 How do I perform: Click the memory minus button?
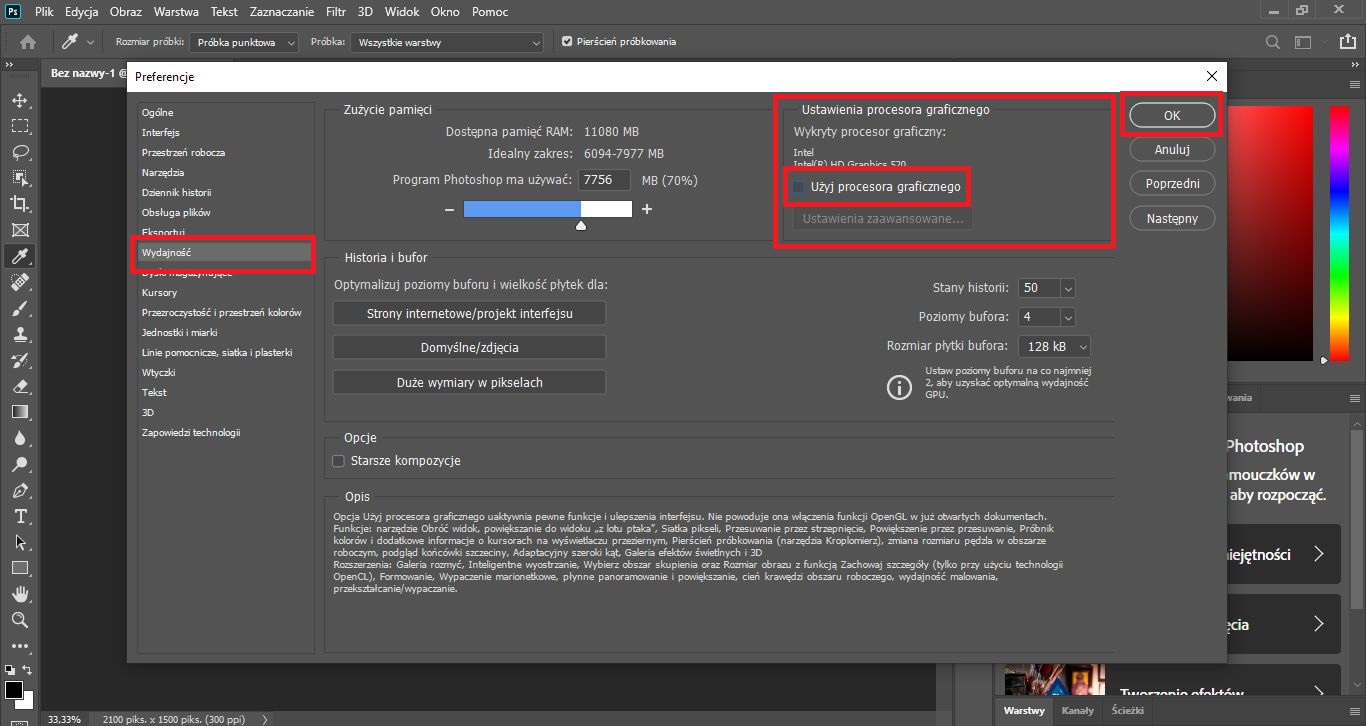449,209
